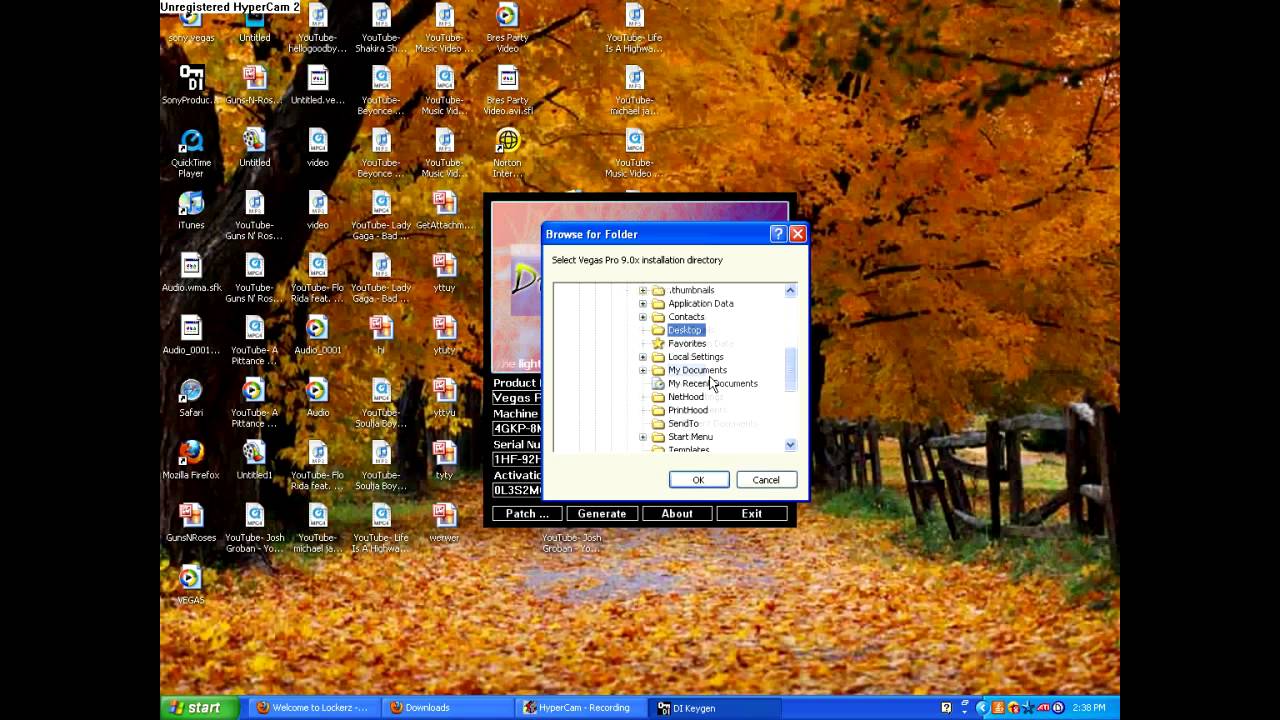Select the yttuy desktop file
Screen dimensions: 1280x720
pos(444,272)
